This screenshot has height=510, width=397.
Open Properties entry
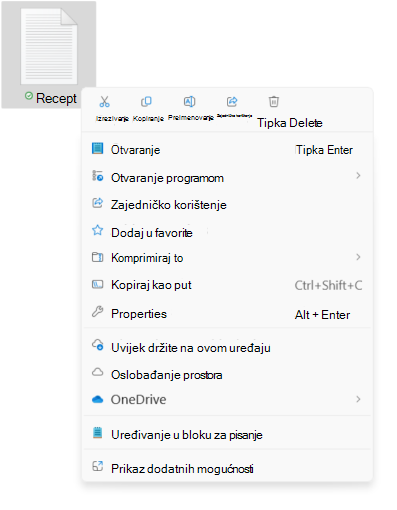[227, 314]
